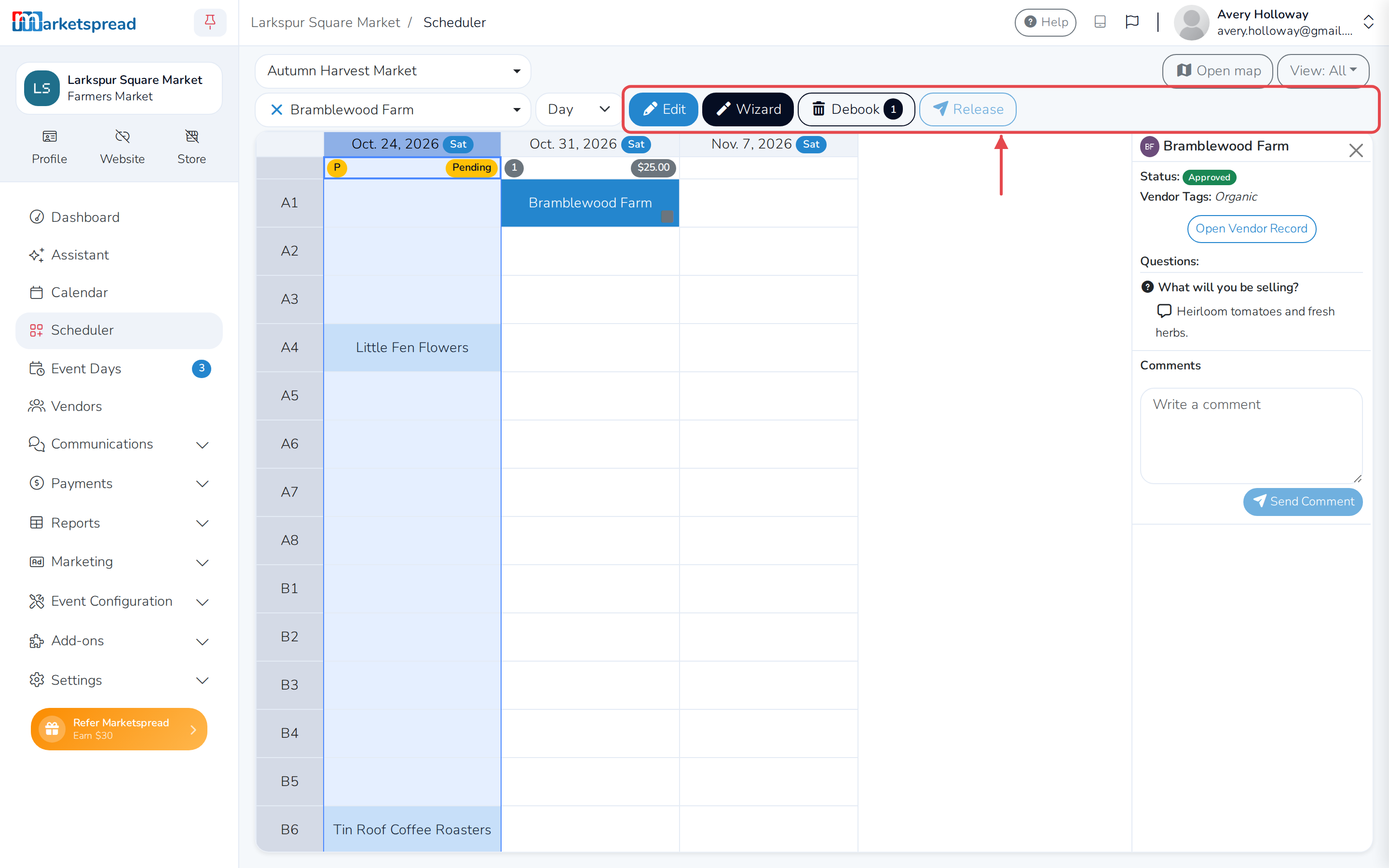Click the Tin Roof Coffee Roasters booking
1389x868 pixels.
412,829
